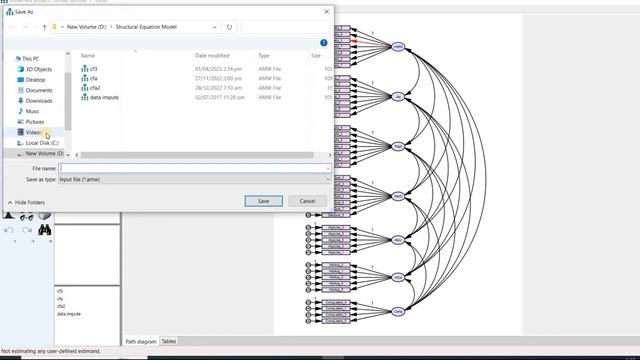Click the Redo arrow in AMOS toolbar
The image size is (640, 360).
(x=27, y=231)
